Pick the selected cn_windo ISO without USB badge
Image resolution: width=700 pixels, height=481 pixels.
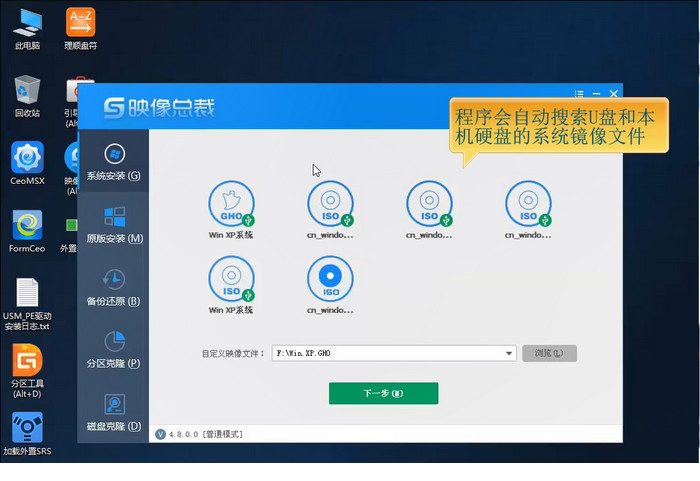[x=330, y=284]
